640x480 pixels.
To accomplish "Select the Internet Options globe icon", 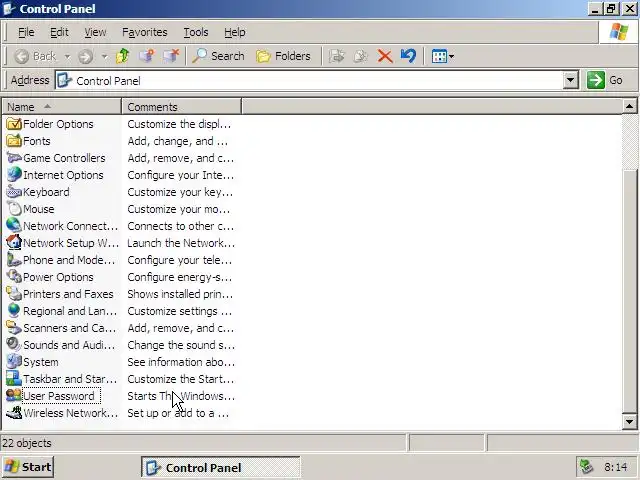I will [14, 175].
